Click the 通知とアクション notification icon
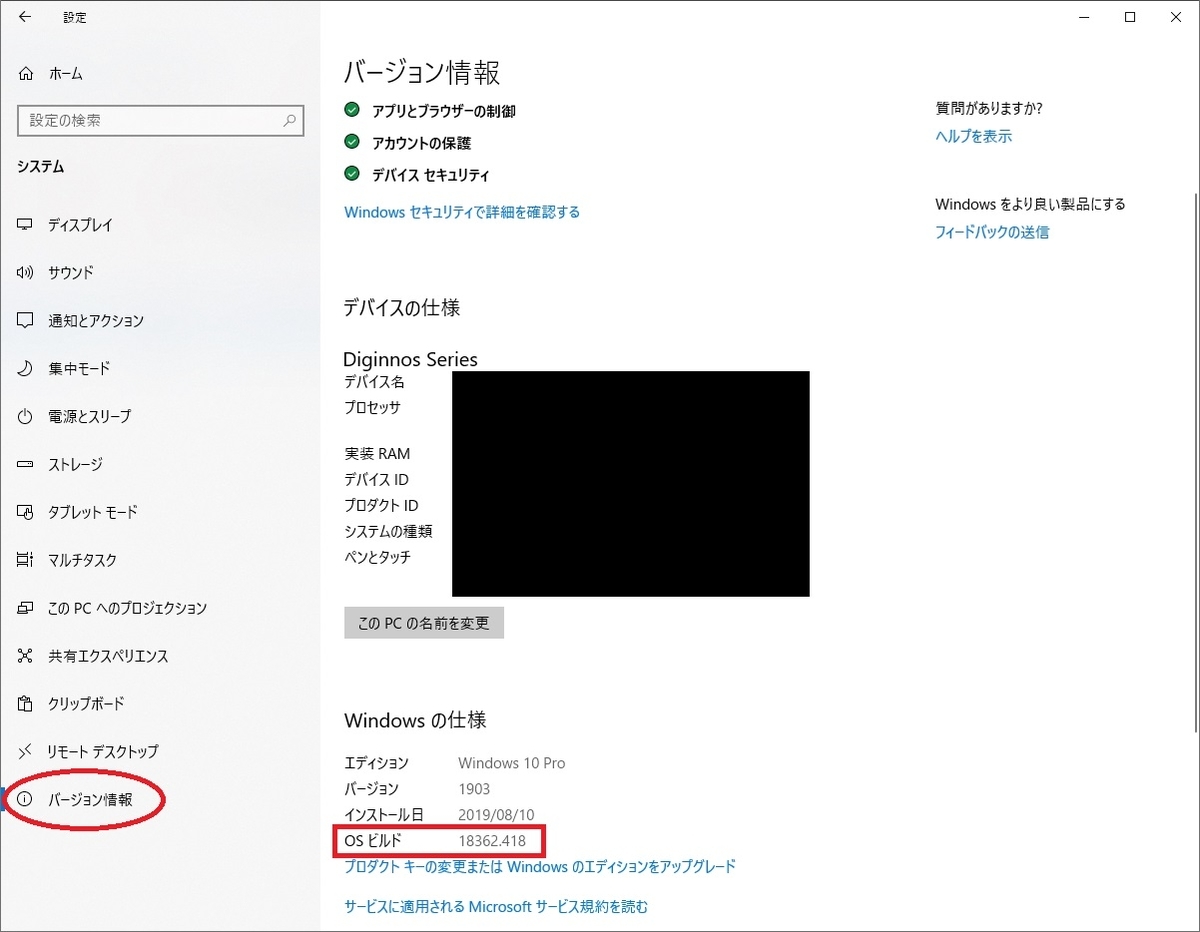 [x=26, y=320]
